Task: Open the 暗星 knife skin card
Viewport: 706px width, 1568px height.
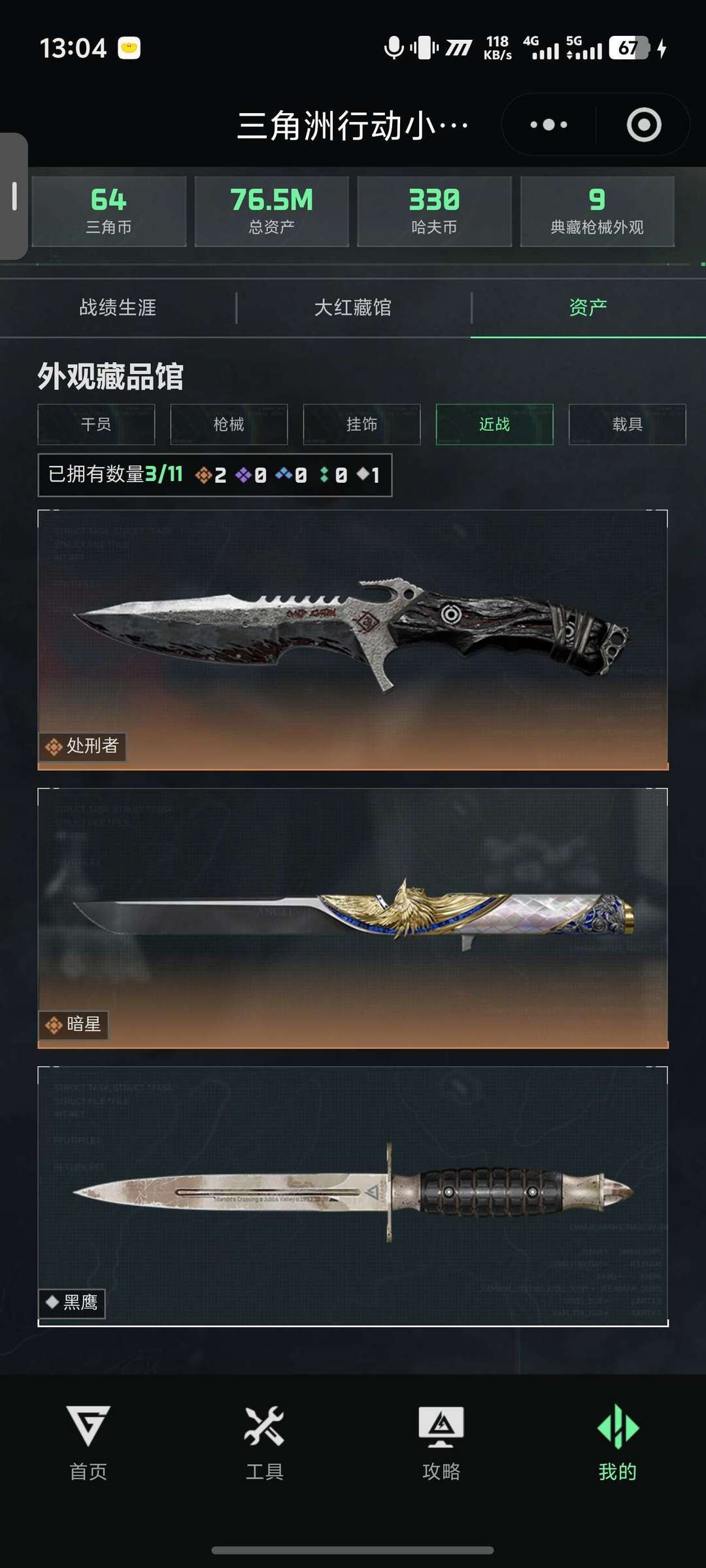Action: [x=353, y=918]
